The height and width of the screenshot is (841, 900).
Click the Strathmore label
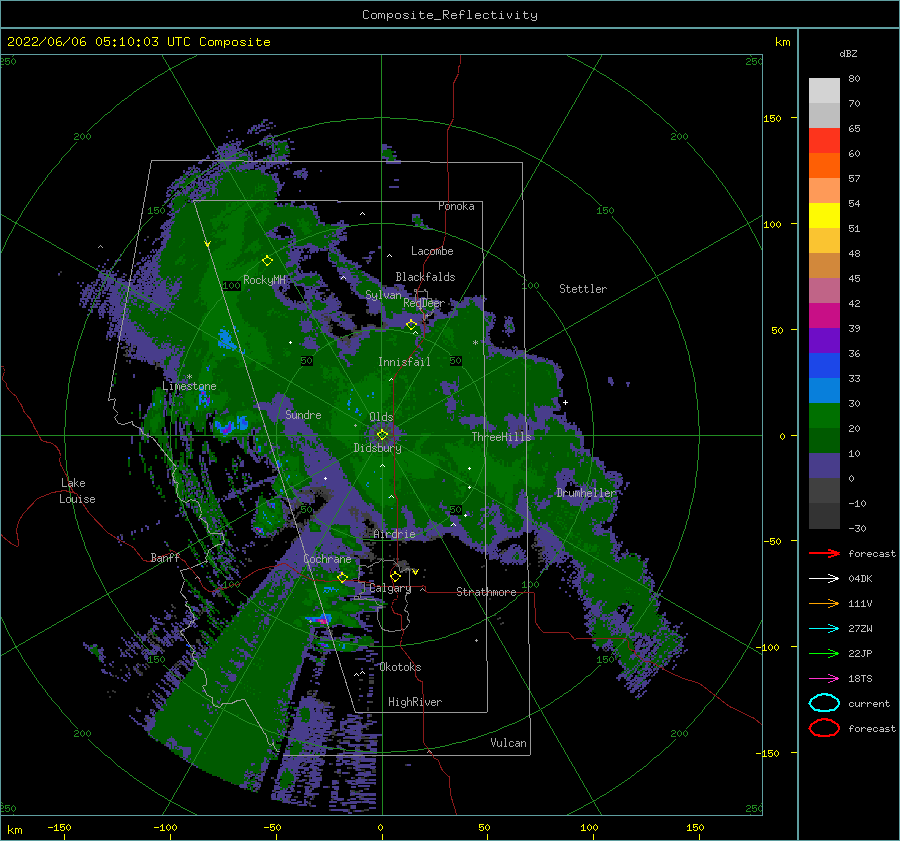point(486,592)
